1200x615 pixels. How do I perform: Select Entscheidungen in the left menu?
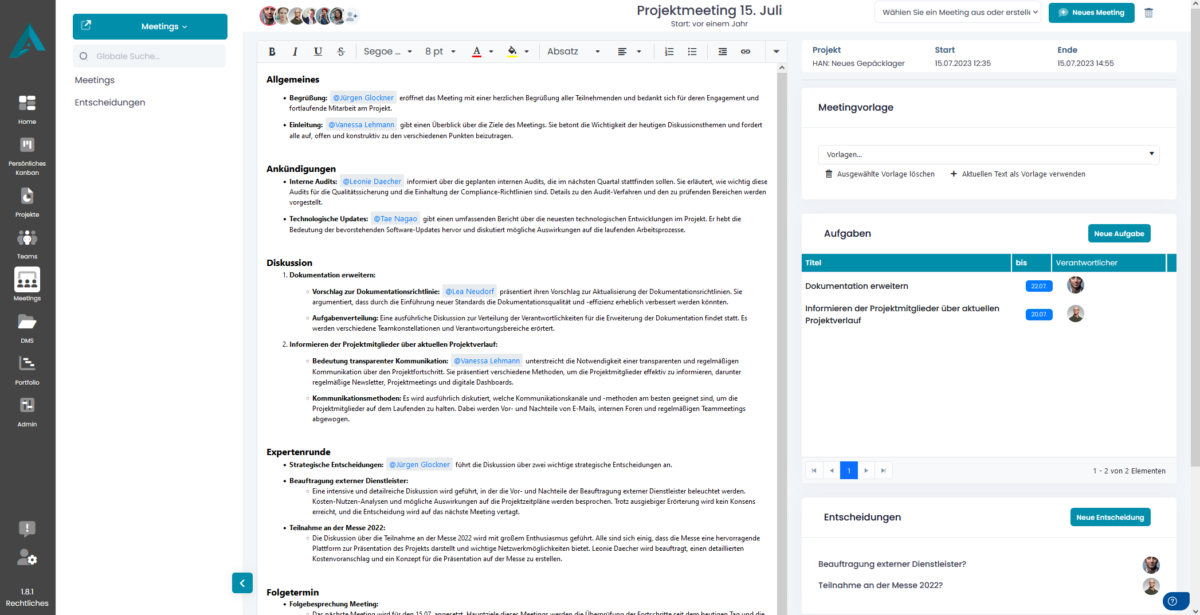110,102
